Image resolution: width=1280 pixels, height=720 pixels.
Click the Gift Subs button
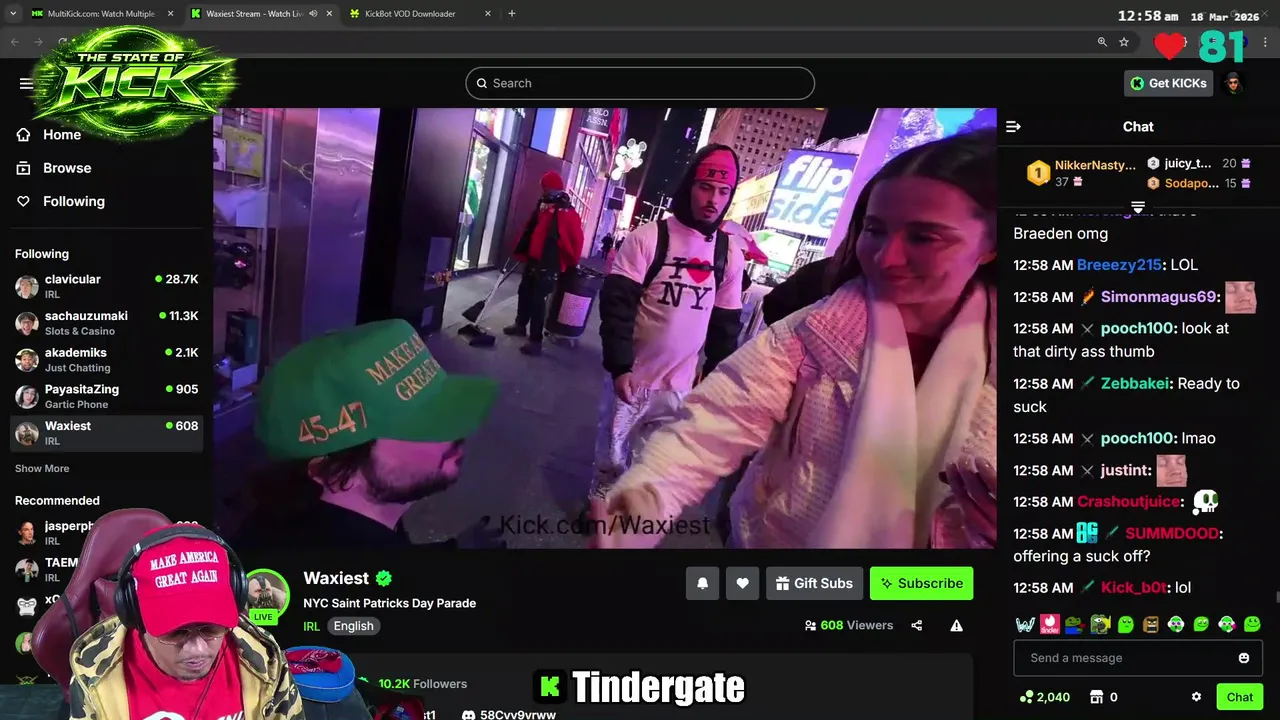tap(814, 583)
